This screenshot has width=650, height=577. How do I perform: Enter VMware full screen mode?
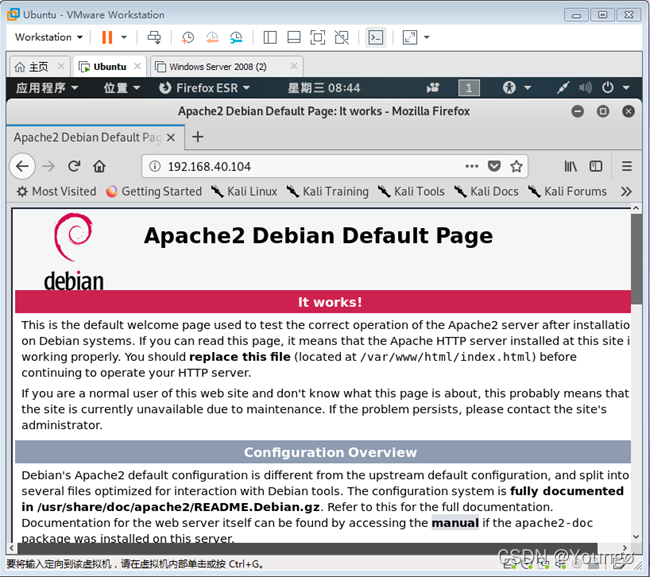(x=318, y=38)
